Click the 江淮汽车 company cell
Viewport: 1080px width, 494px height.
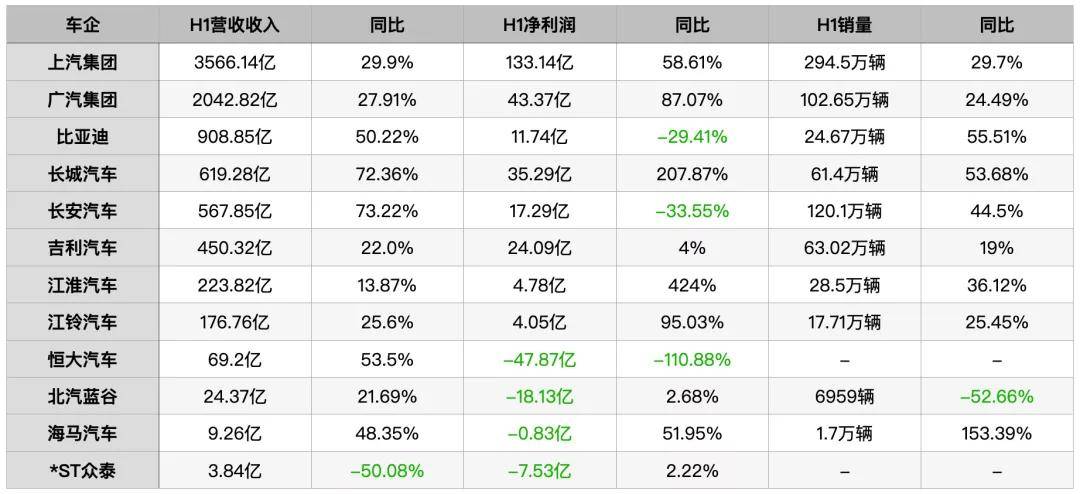click(82, 285)
